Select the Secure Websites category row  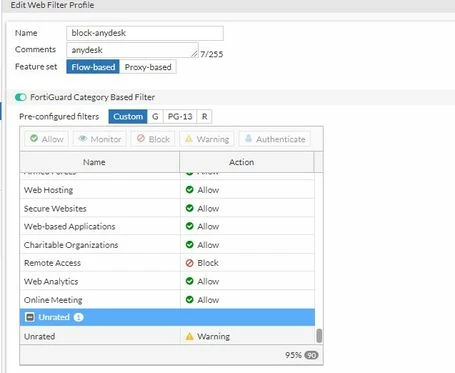pyautogui.click(x=167, y=208)
